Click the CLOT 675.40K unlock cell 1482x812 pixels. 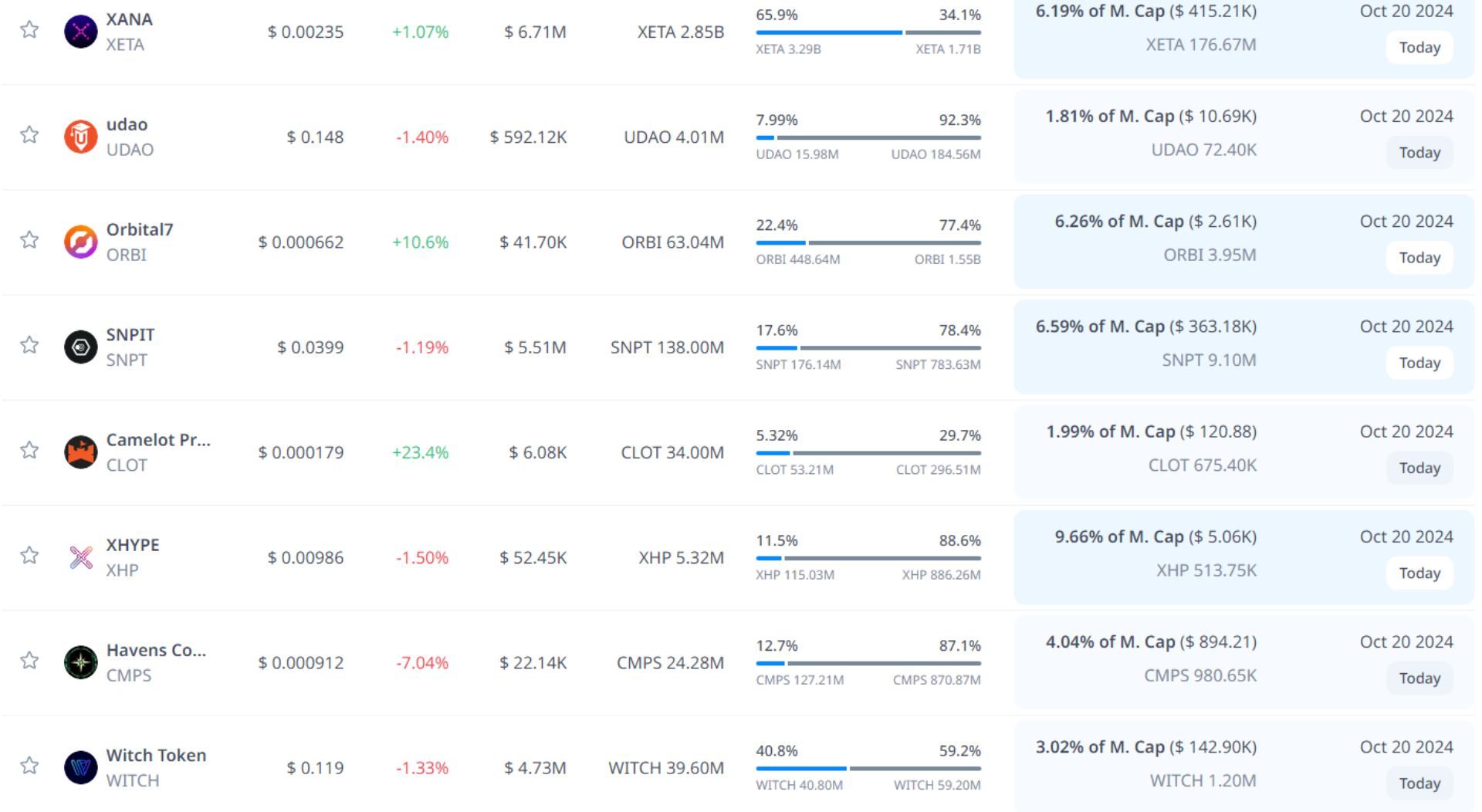point(1202,465)
